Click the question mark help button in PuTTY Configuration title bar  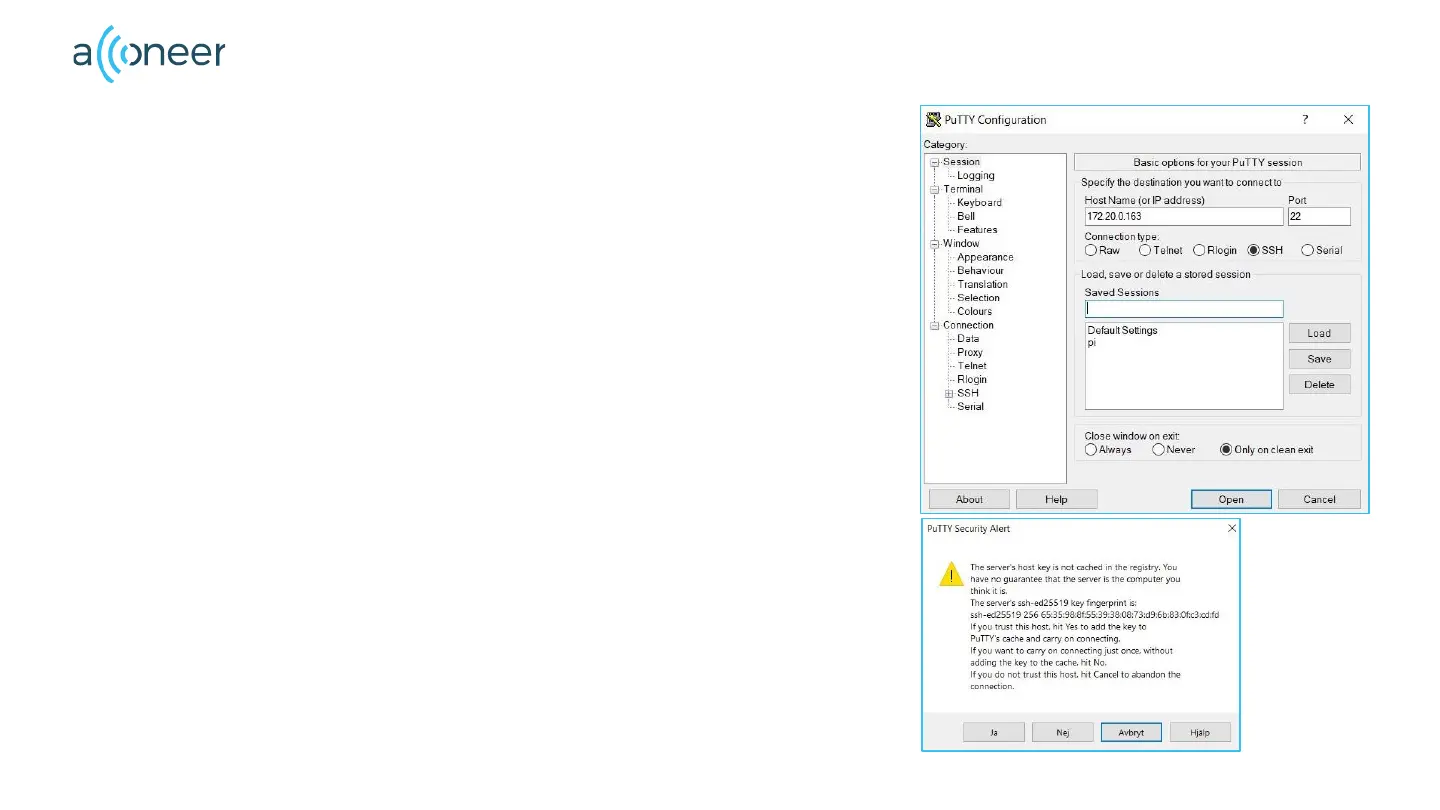tap(1305, 119)
